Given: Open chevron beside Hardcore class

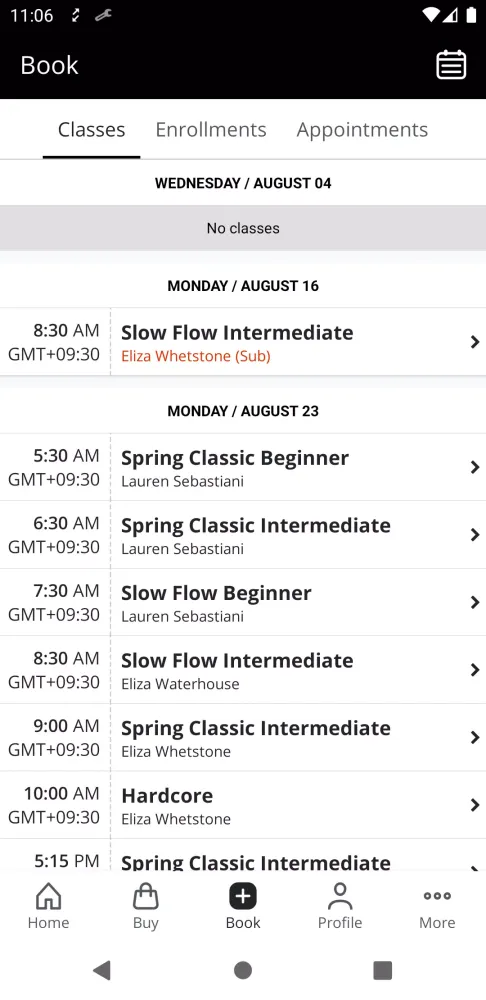Looking at the screenshot, I should 475,805.
